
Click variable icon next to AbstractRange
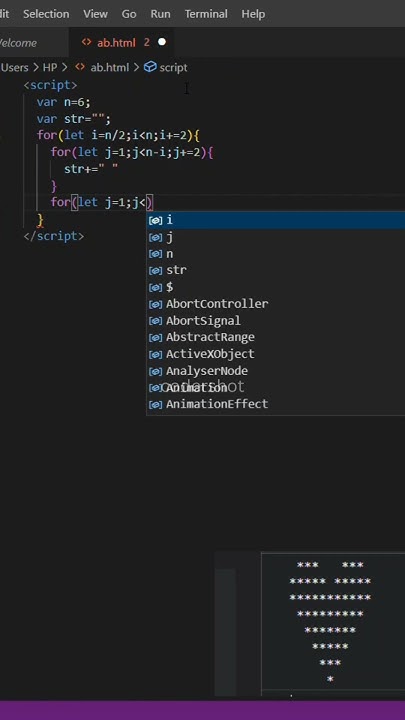pos(156,338)
